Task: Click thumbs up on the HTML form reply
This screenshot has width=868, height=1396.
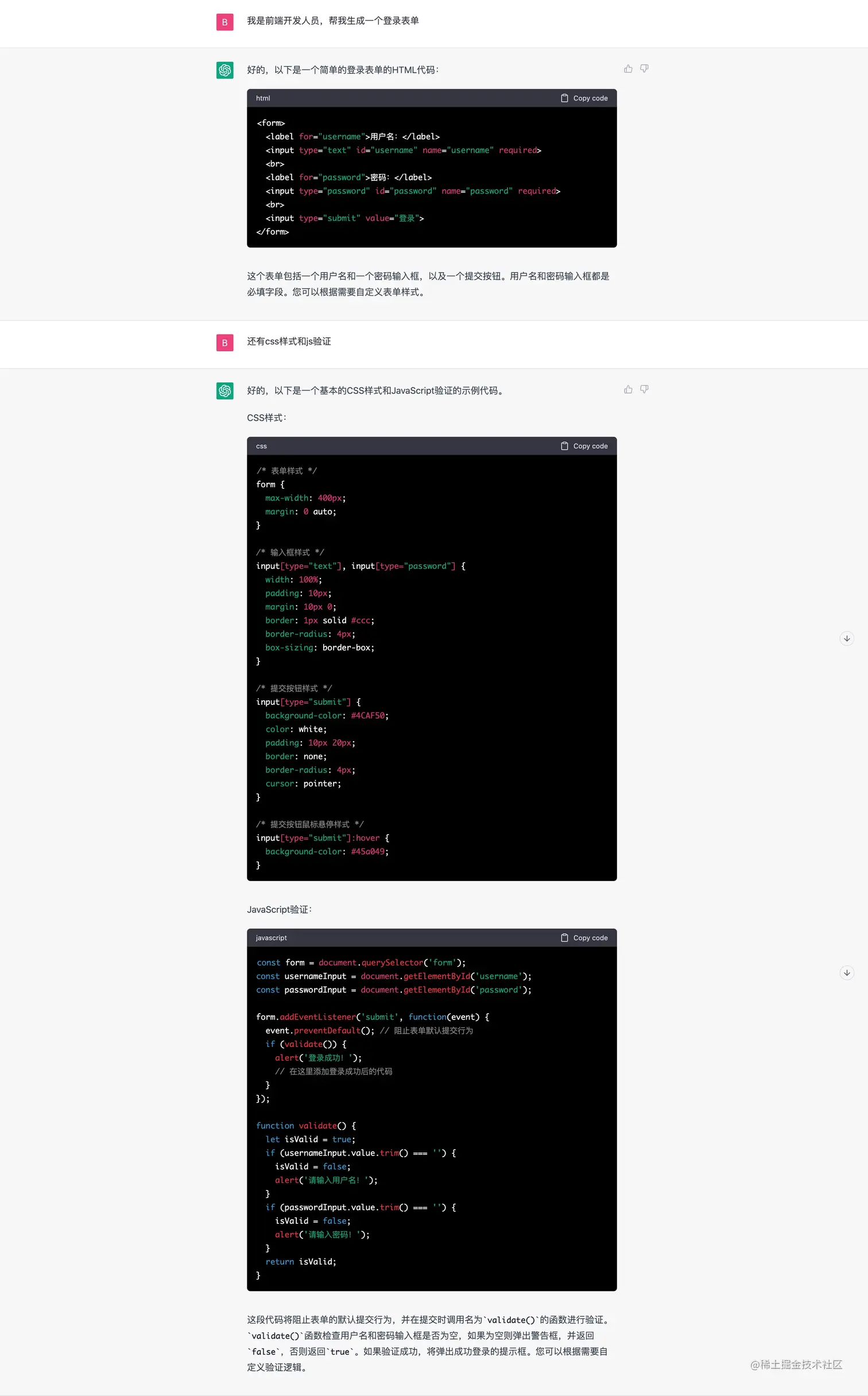Action: pos(628,69)
